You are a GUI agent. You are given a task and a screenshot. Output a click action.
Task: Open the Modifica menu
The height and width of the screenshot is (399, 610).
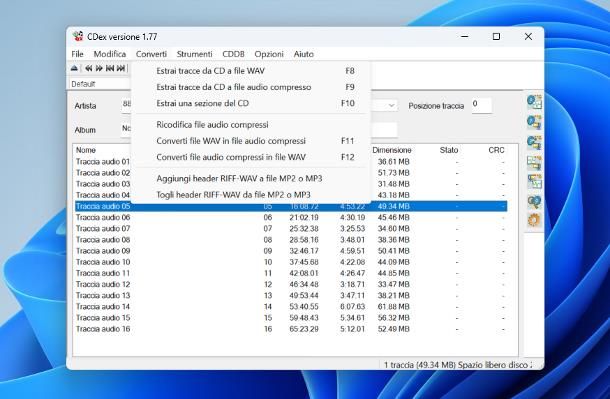click(x=110, y=54)
